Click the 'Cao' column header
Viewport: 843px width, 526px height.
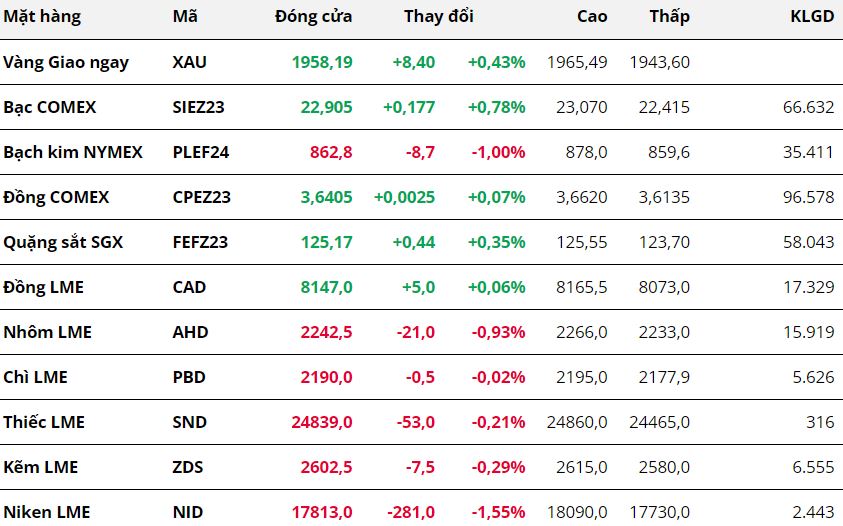click(x=592, y=17)
